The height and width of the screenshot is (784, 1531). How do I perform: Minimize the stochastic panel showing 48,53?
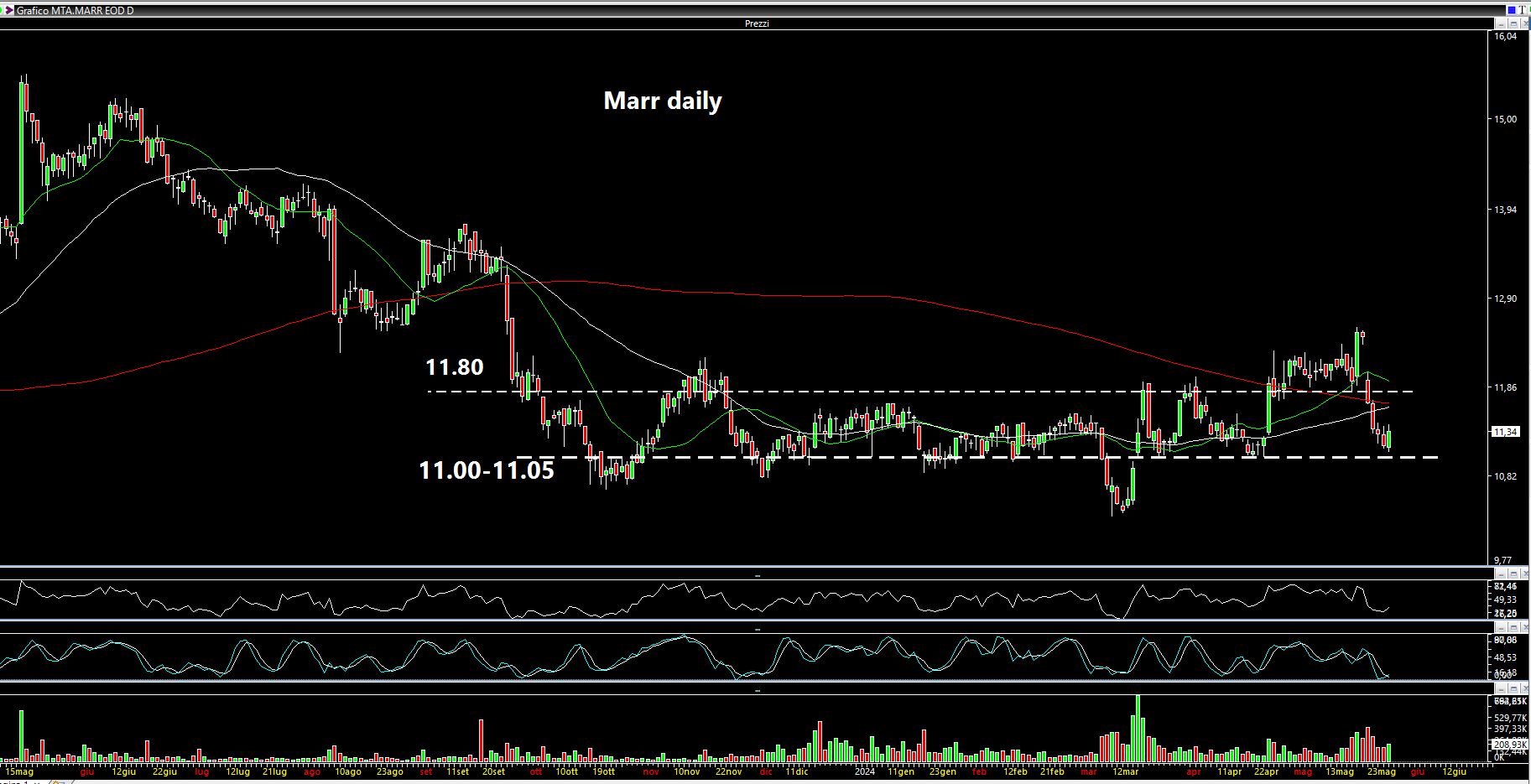[1502, 627]
